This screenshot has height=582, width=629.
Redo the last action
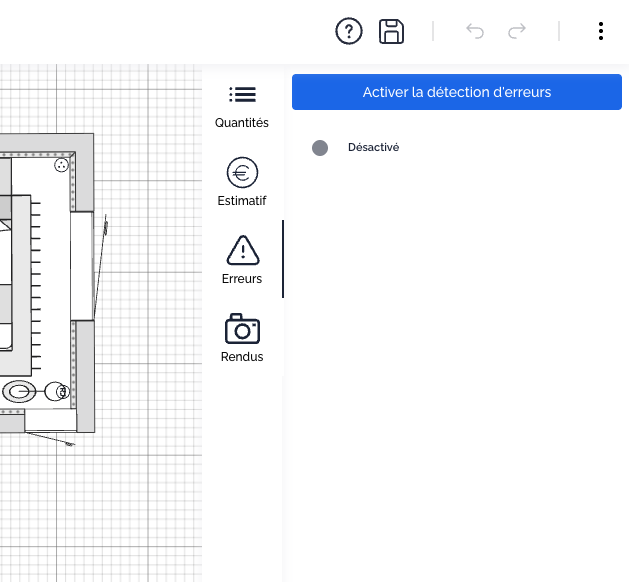tap(517, 31)
